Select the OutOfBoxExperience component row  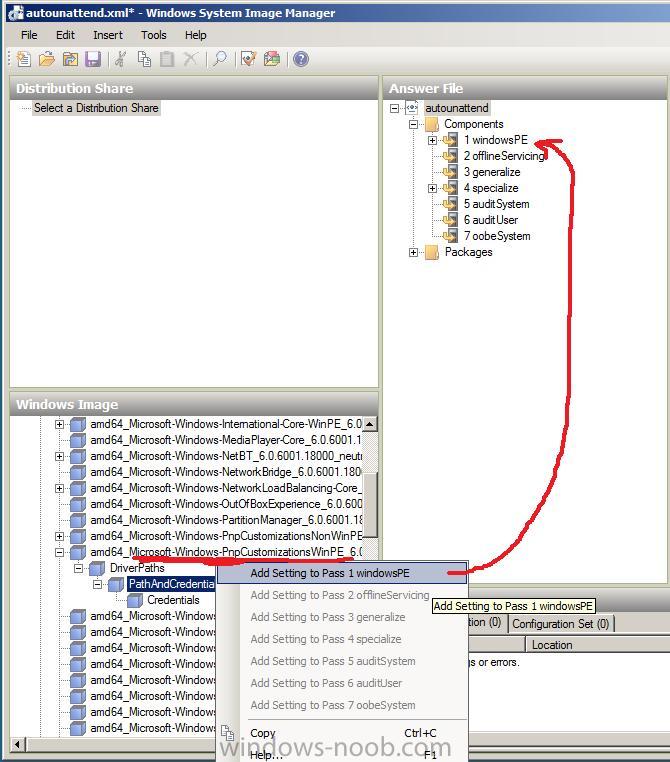[226, 504]
